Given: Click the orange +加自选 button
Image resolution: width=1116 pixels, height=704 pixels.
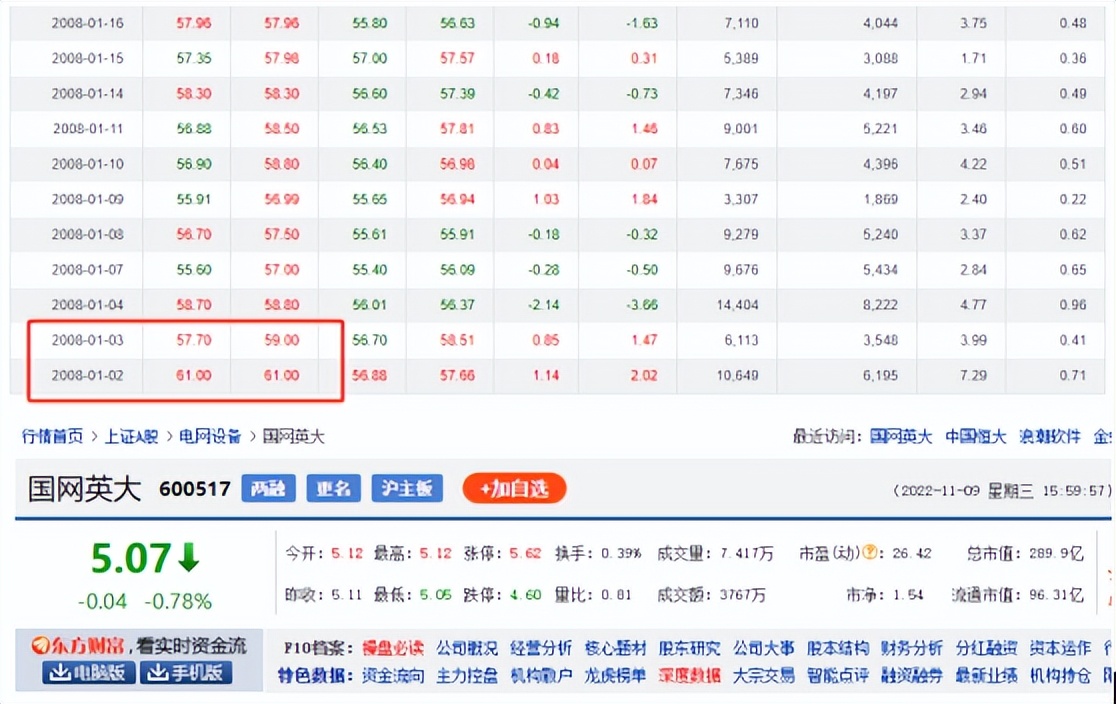Looking at the screenshot, I should [513, 489].
